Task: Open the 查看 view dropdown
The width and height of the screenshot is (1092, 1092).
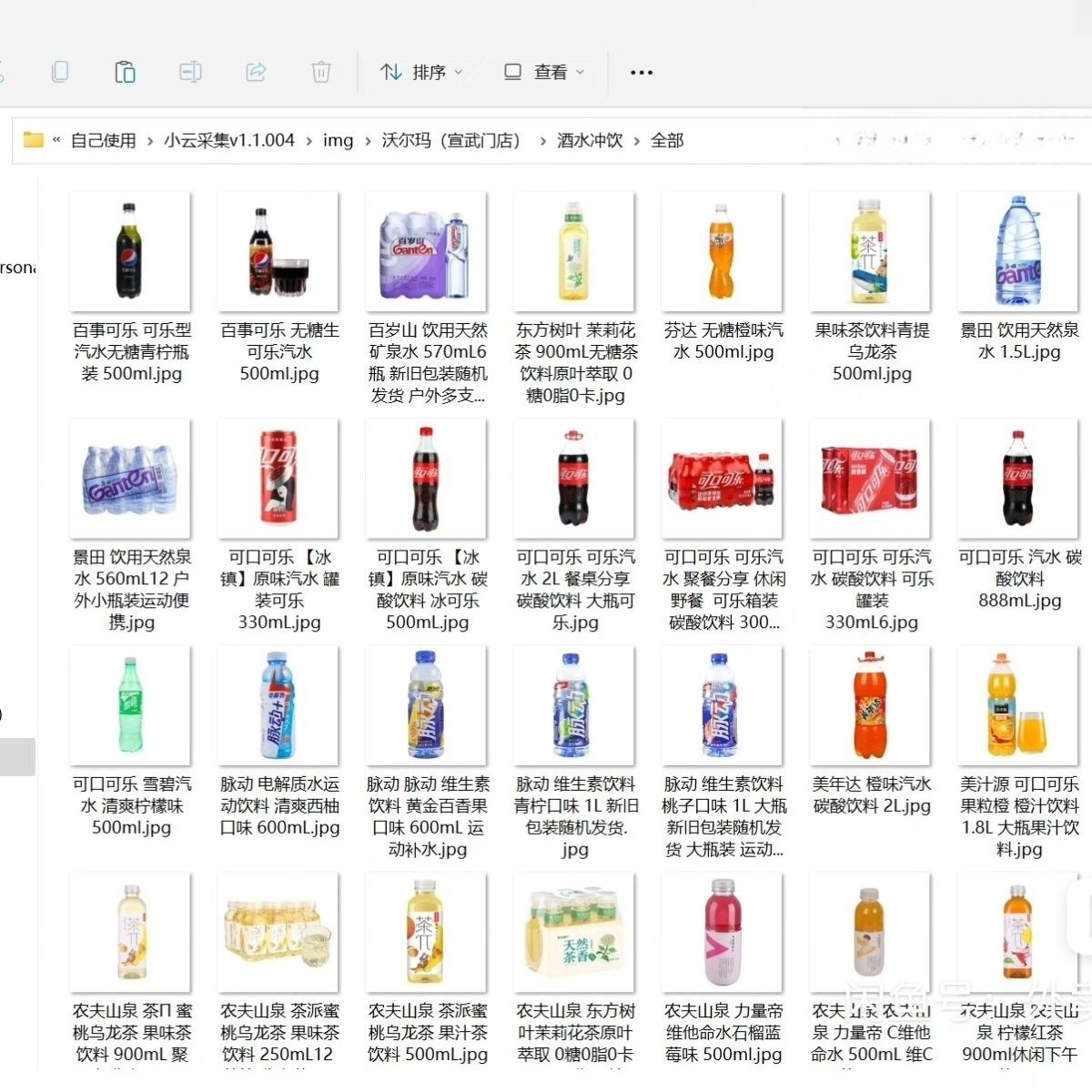Action: click(x=544, y=72)
